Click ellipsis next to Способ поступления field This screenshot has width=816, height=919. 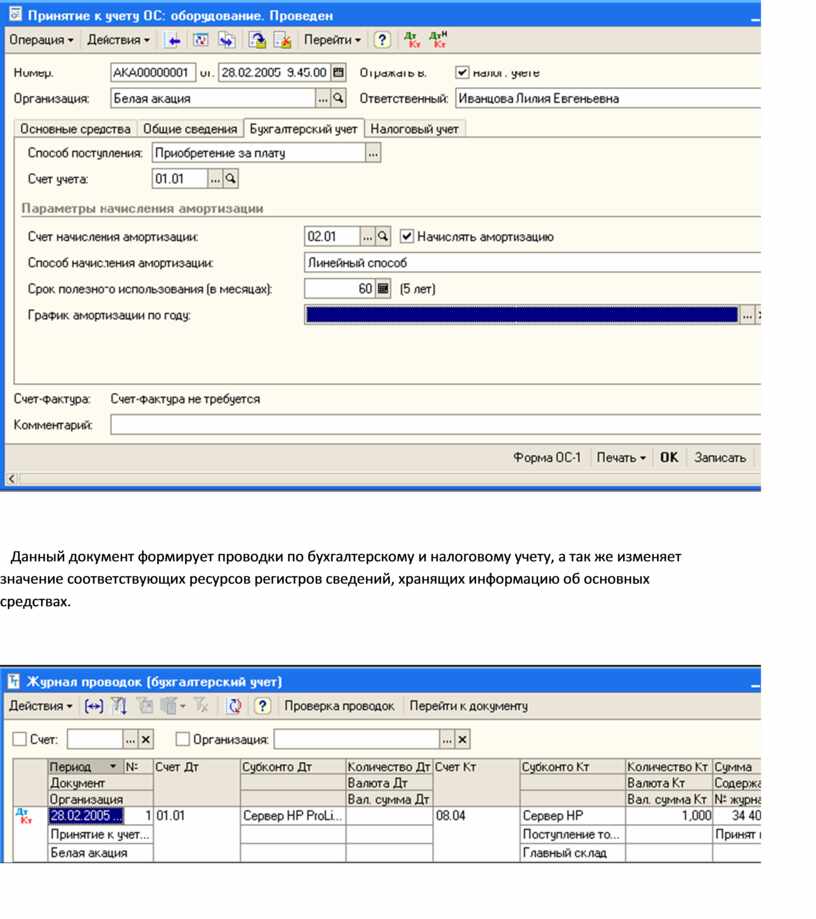(373, 153)
